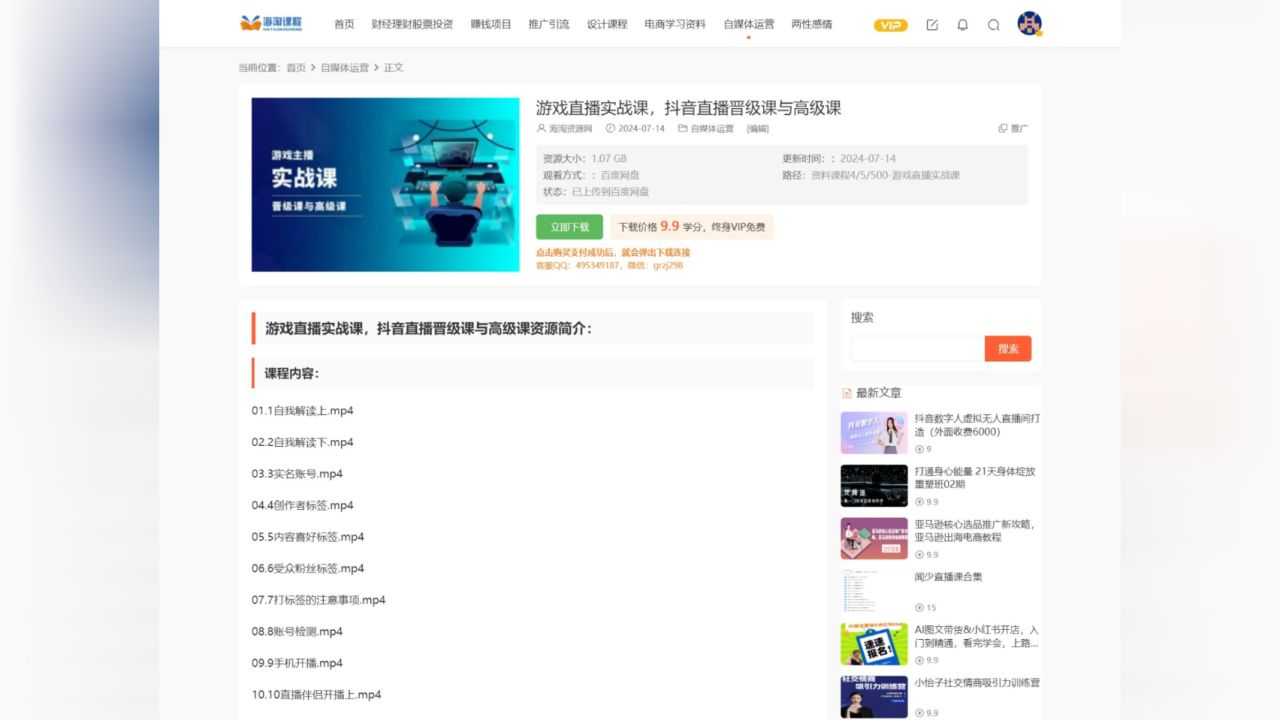Open 赚钱项目 menu item
The image size is (1280, 720).
pos(491,24)
